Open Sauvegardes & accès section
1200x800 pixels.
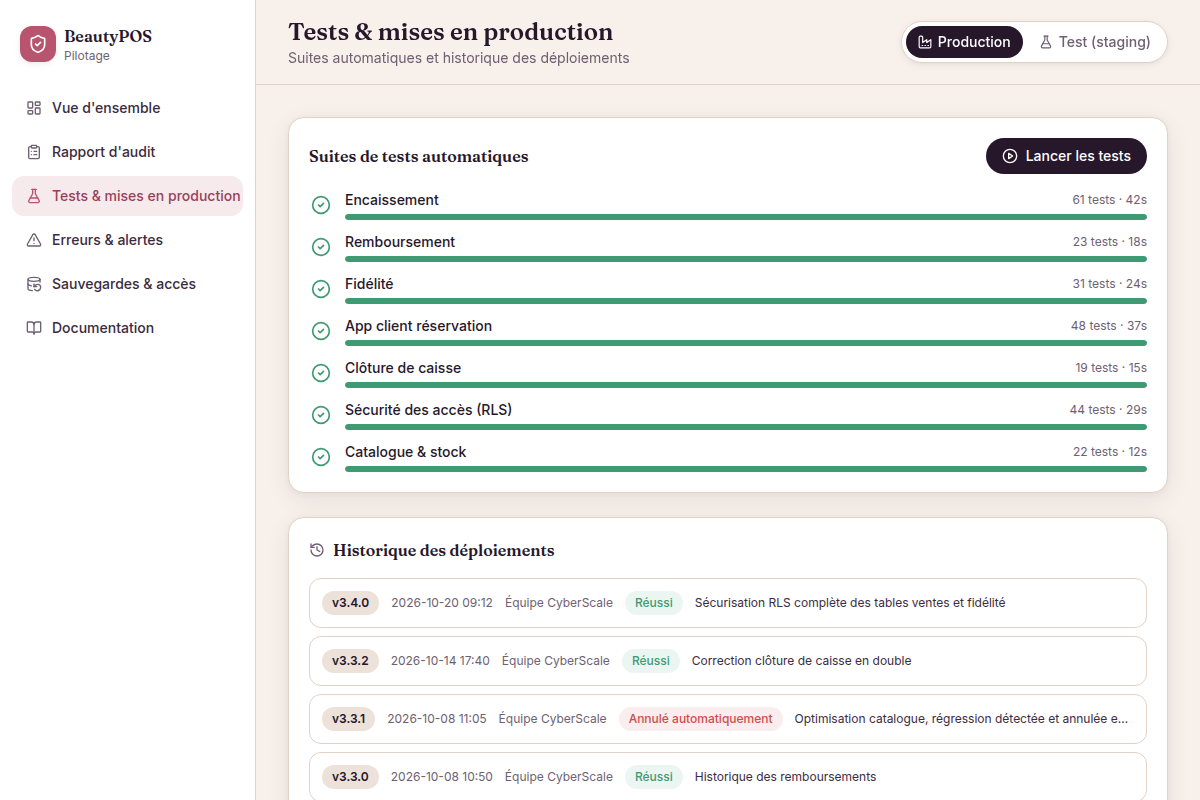tap(127, 284)
